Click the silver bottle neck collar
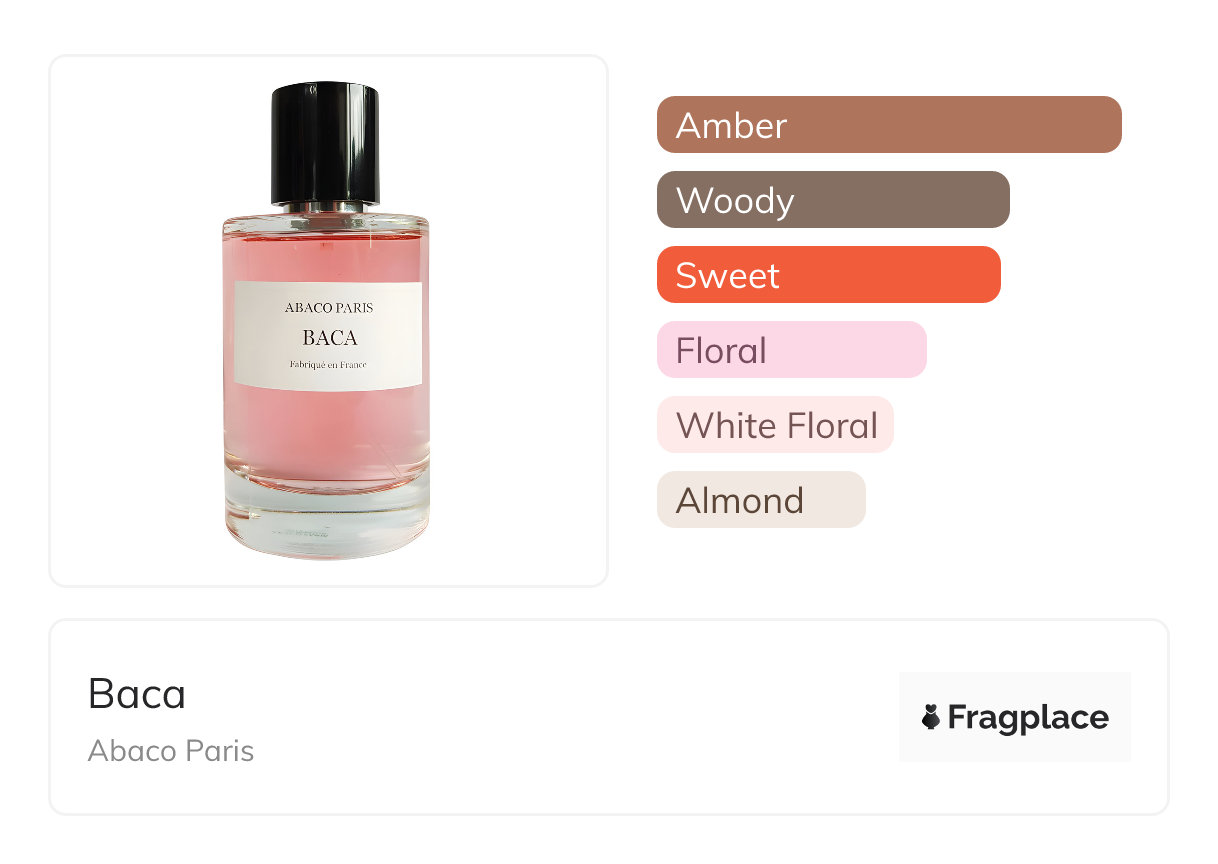This screenshot has height=864, width=1218. (x=326, y=207)
